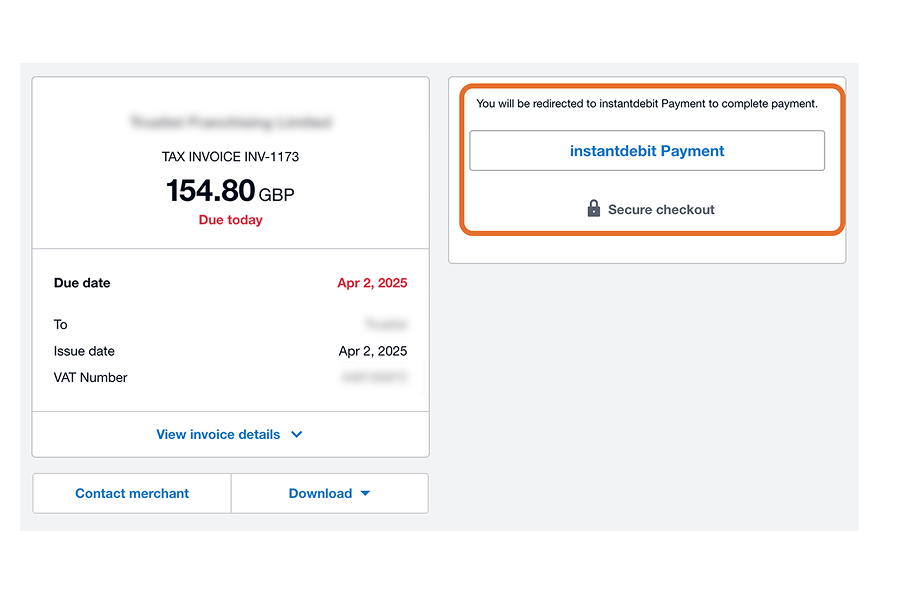Click the blurred merchant name at top
The image size is (900, 593).
point(231,122)
